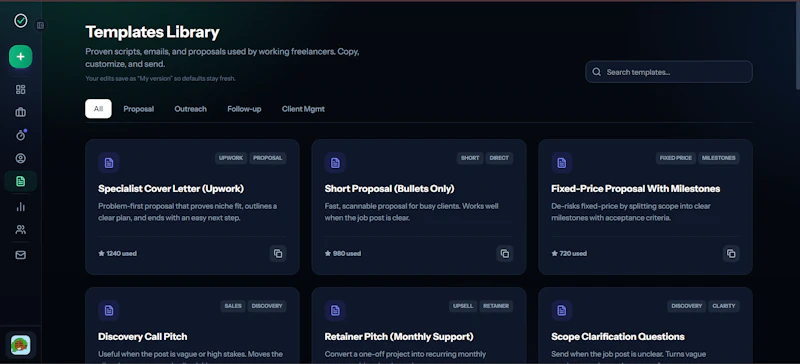Image resolution: width=800 pixels, height=364 pixels.
Task: Switch to the Client Mgmt filter tab
Action: (303, 109)
